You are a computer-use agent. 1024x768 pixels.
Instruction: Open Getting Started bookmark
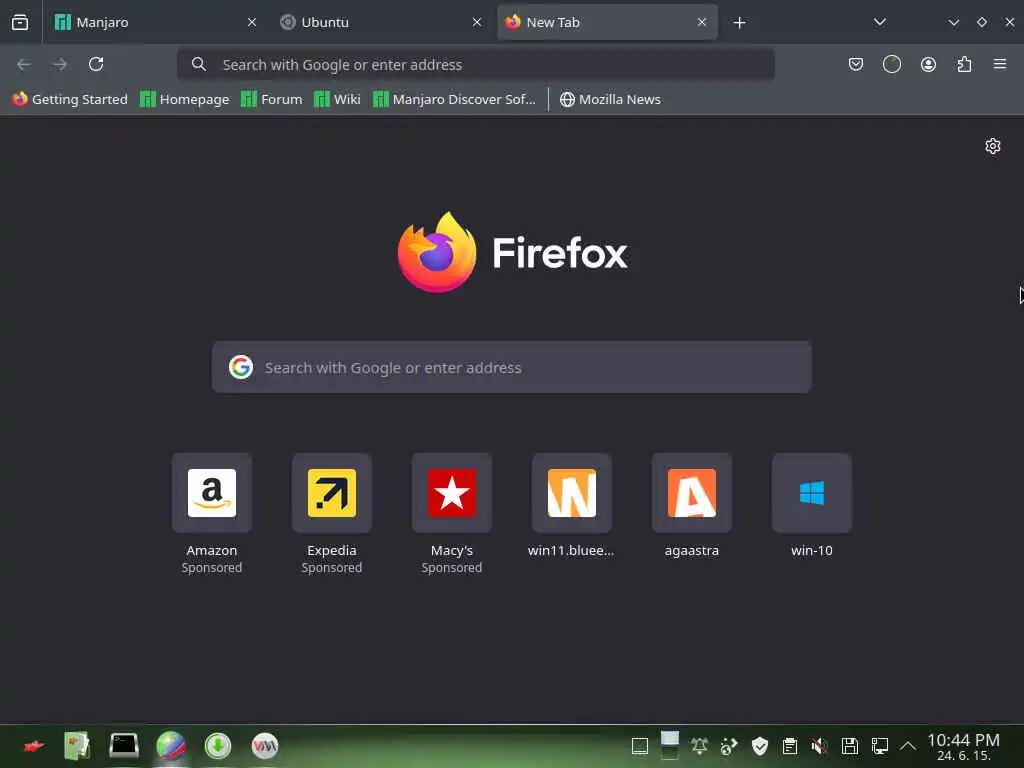click(70, 99)
